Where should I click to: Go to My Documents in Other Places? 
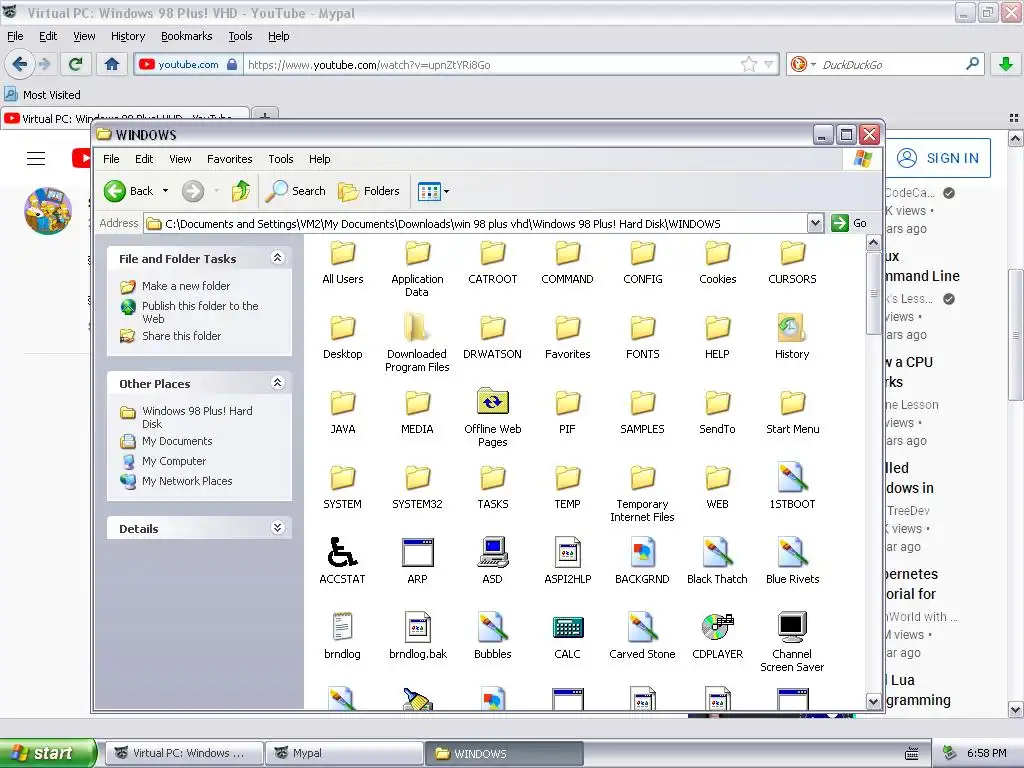pyautogui.click(x=177, y=441)
